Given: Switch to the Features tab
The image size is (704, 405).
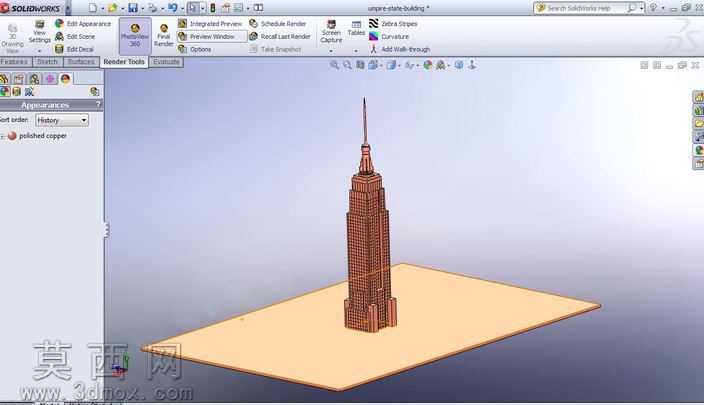Looking at the screenshot, I should (14, 62).
